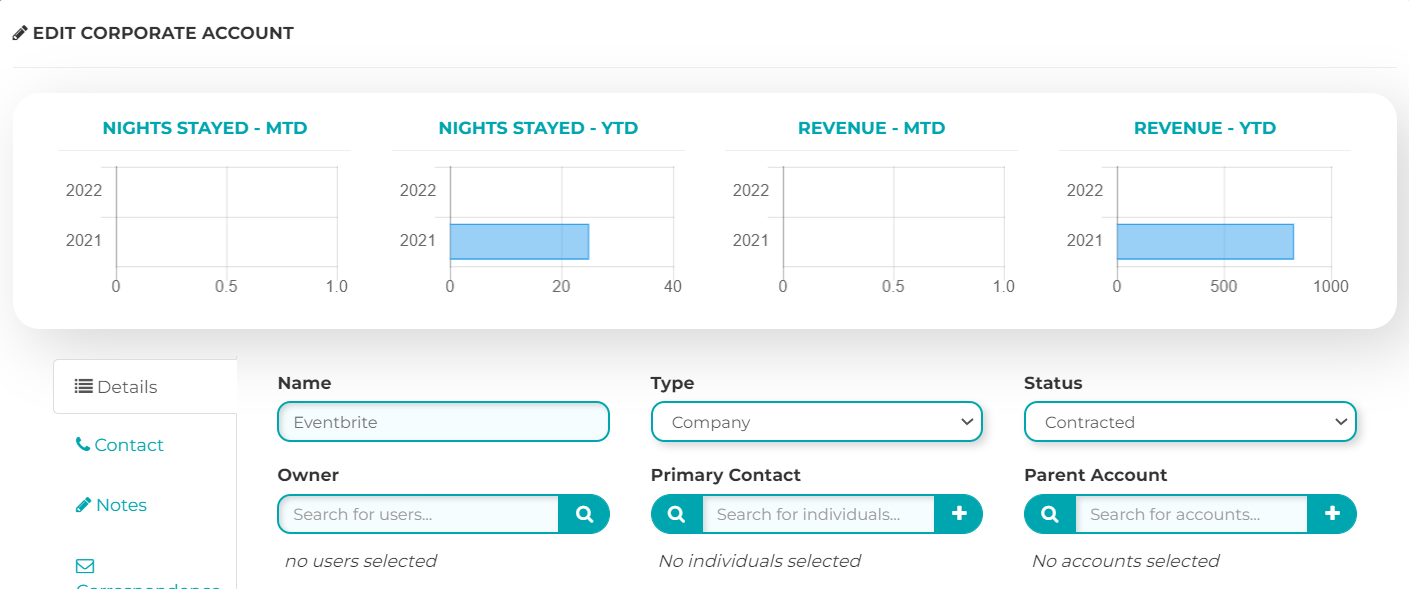
Task: Click the envelope icon for Correspondence
Action: (x=84, y=566)
